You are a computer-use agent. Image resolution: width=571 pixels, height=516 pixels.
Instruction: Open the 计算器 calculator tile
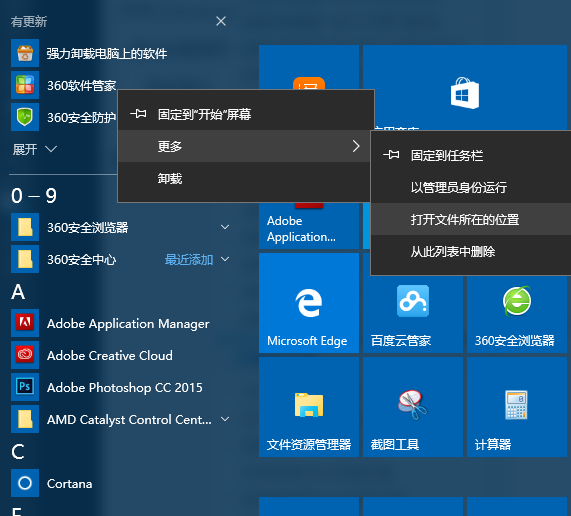tap(517, 407)
